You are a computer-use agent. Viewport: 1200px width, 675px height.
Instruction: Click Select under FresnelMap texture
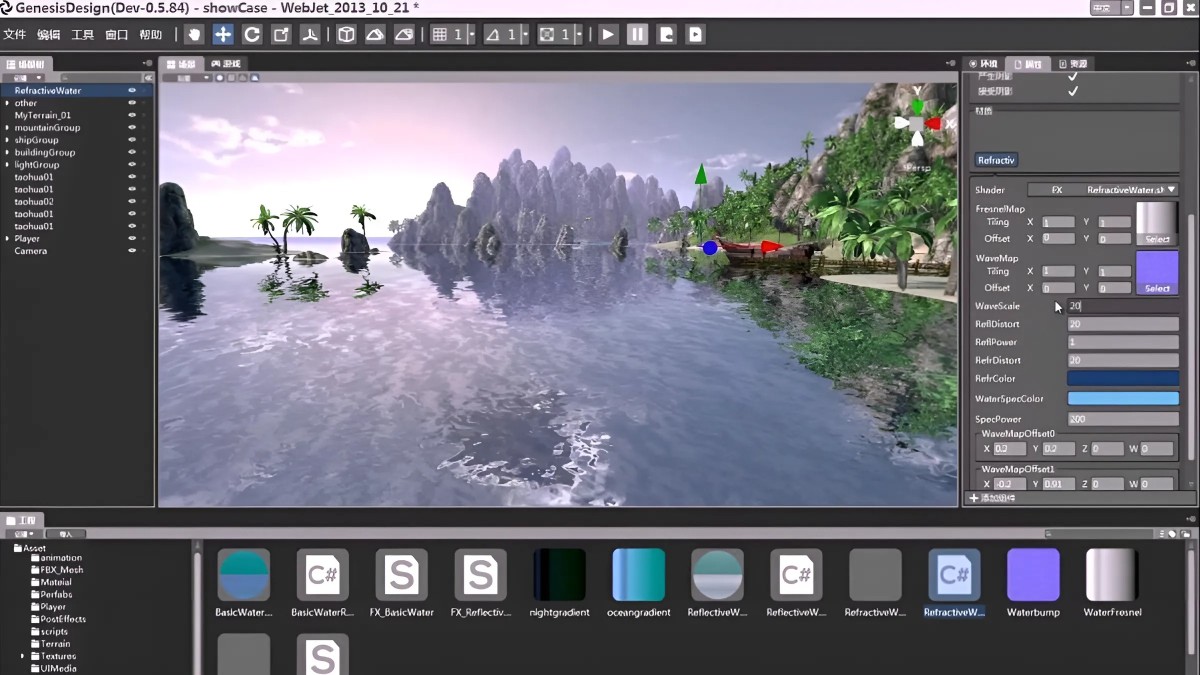pos(1157,239)
